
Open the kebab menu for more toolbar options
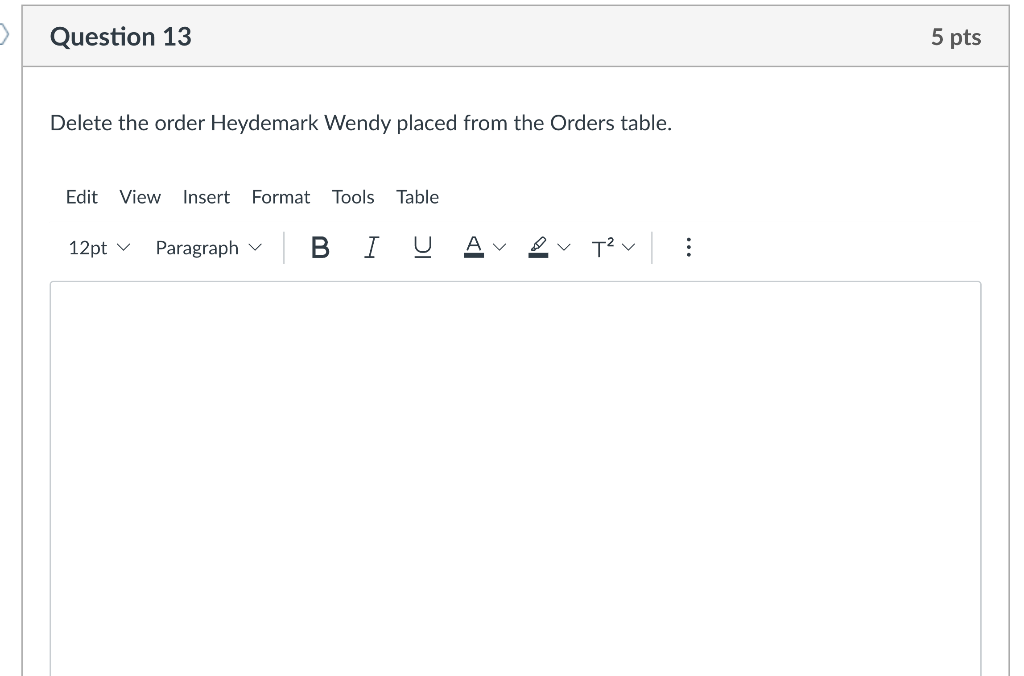[688, 247]
